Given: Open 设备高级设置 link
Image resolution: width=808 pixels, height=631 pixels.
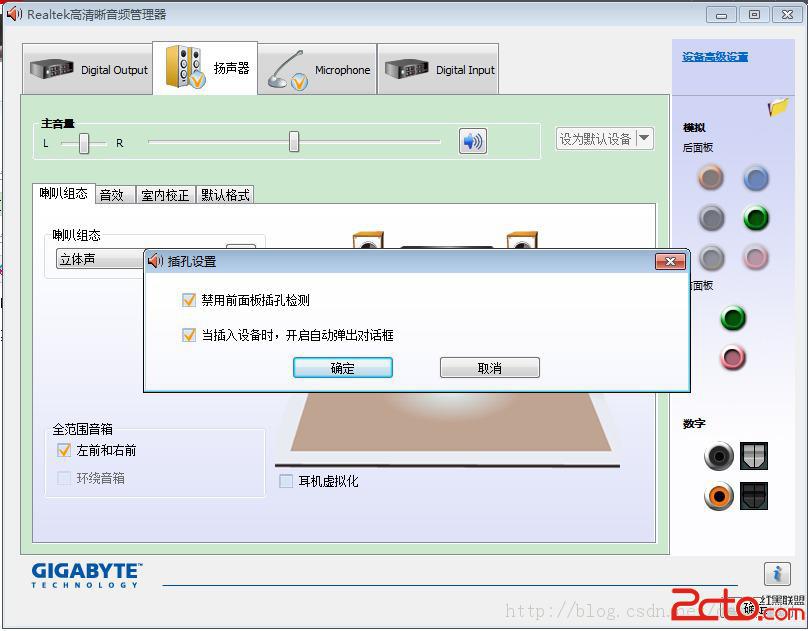Looking at the screenshot, I should pyautogui.click(x=715, y=57).
